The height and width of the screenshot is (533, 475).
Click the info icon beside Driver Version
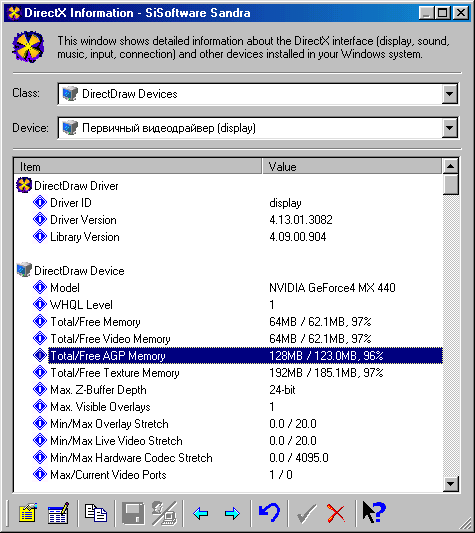40,219
